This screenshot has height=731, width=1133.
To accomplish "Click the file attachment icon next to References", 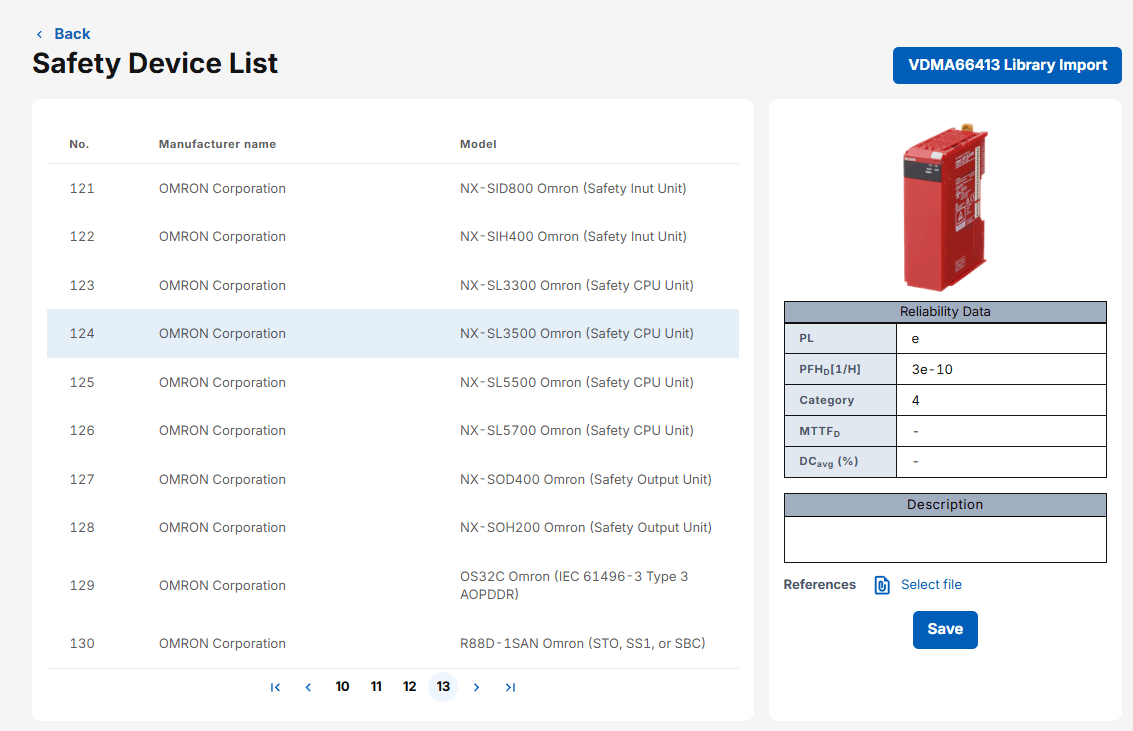I will [x=882, y=585].
